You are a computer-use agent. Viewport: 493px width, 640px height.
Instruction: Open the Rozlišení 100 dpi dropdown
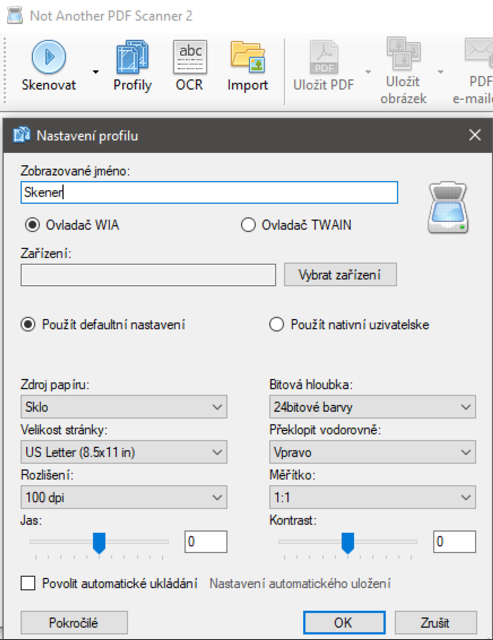pyautogui.click(x=124, y=497)
